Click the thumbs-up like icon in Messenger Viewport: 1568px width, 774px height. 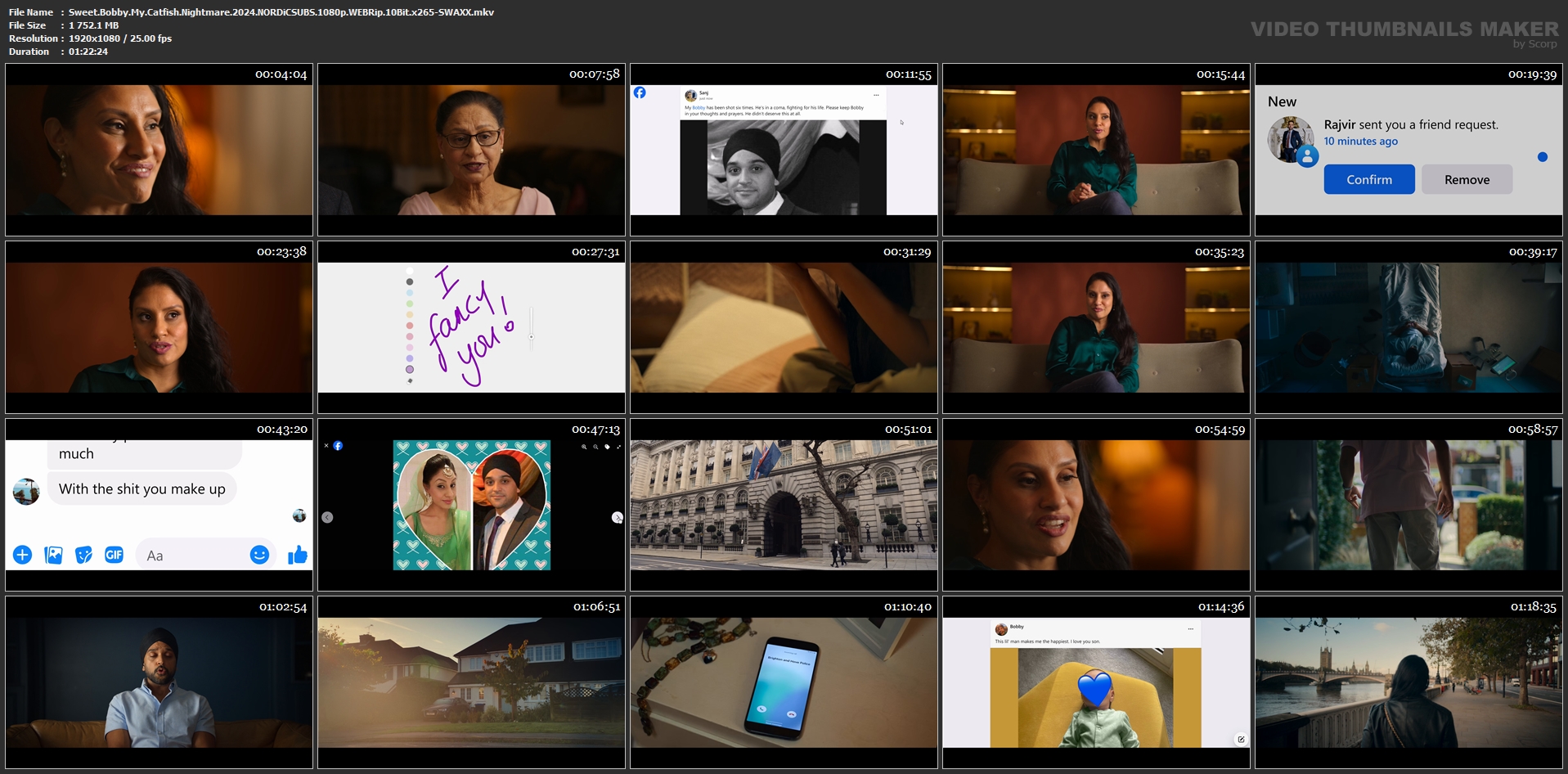tap(297, 555)
